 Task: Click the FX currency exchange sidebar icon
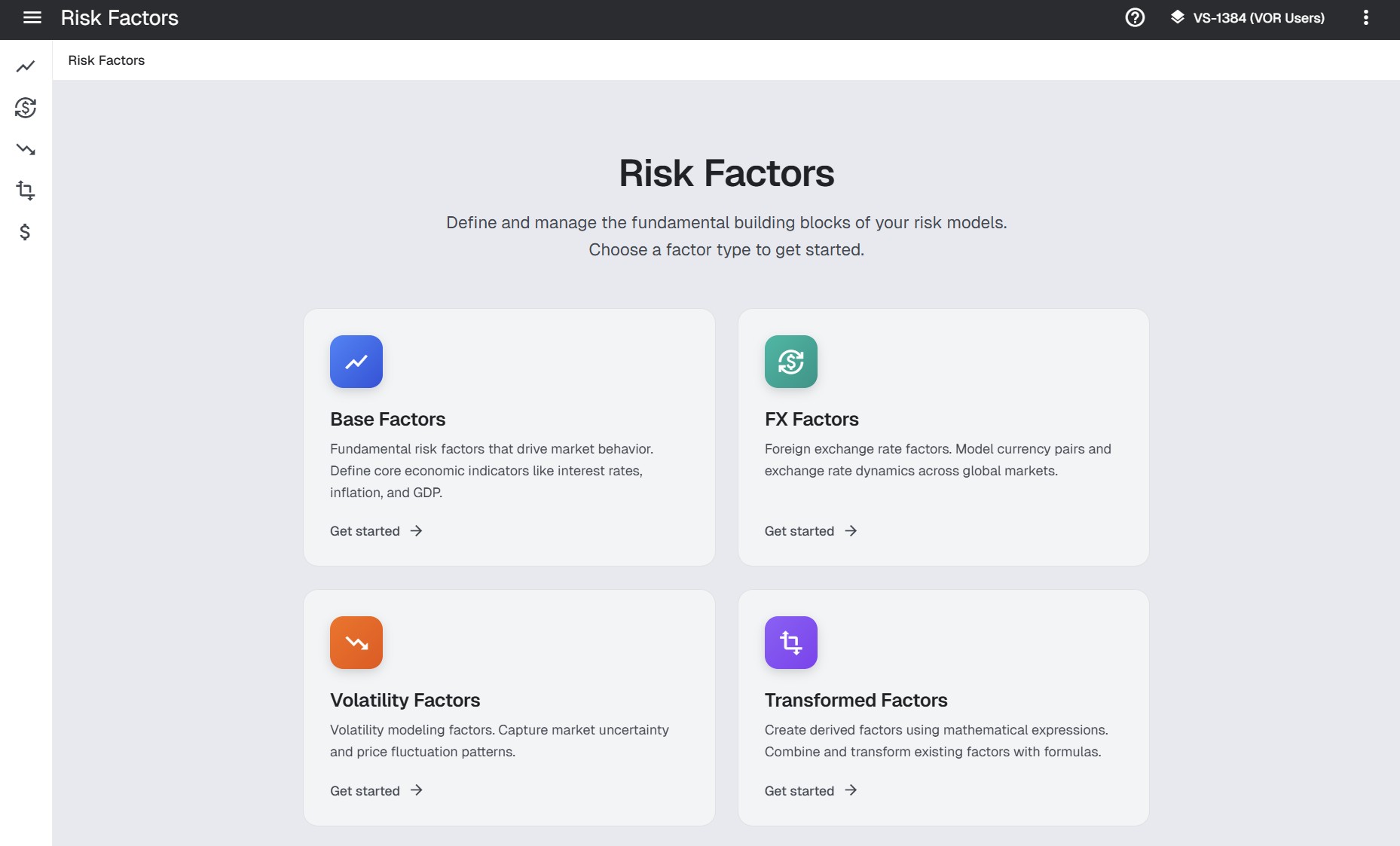point(26,108)
